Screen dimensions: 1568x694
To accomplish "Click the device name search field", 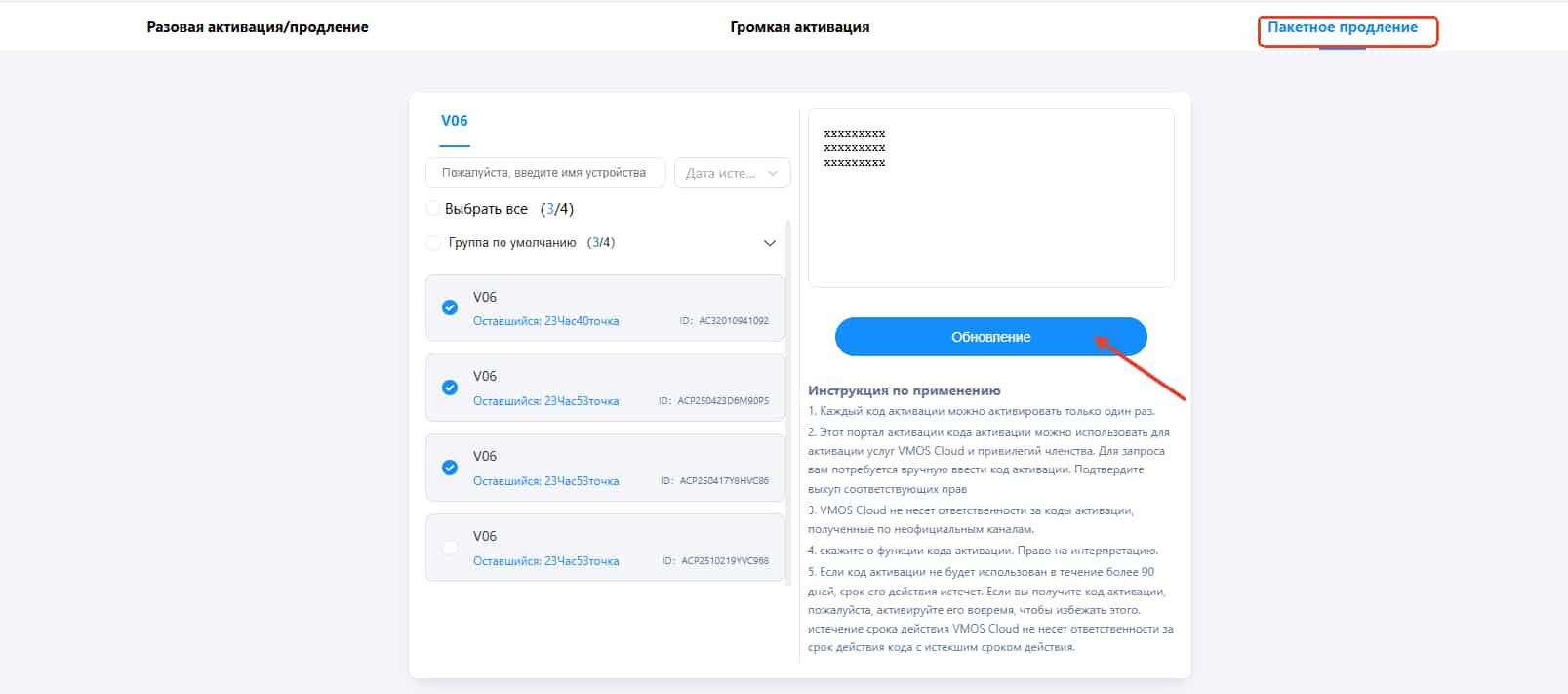I will (x=544, y=173).
